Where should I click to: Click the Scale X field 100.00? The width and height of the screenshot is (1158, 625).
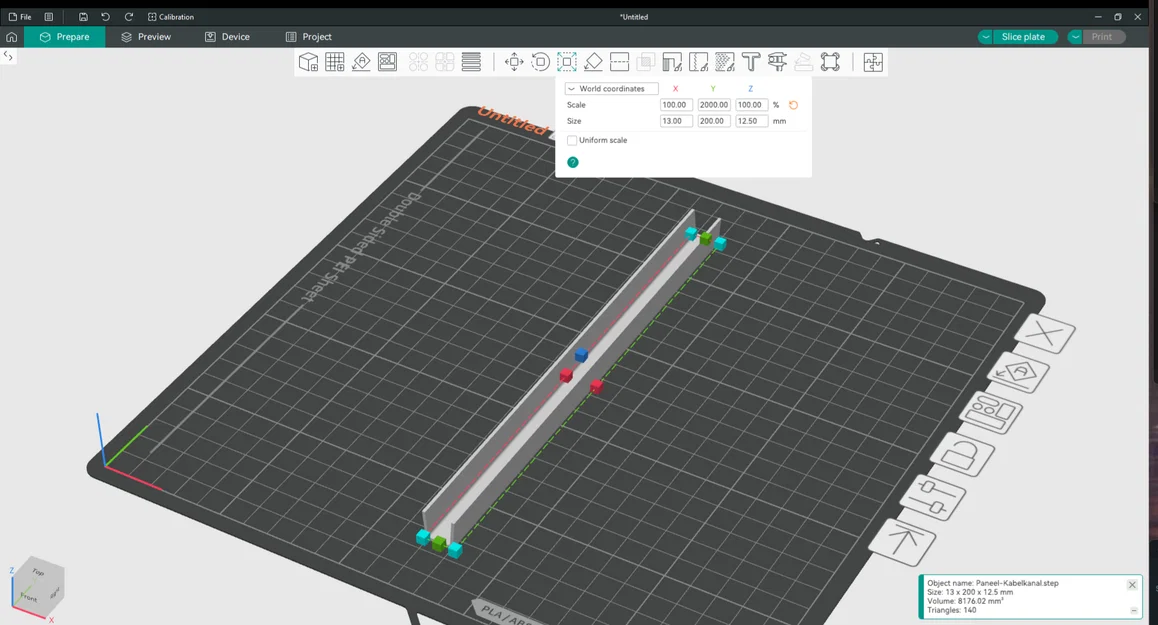point(676,105)
